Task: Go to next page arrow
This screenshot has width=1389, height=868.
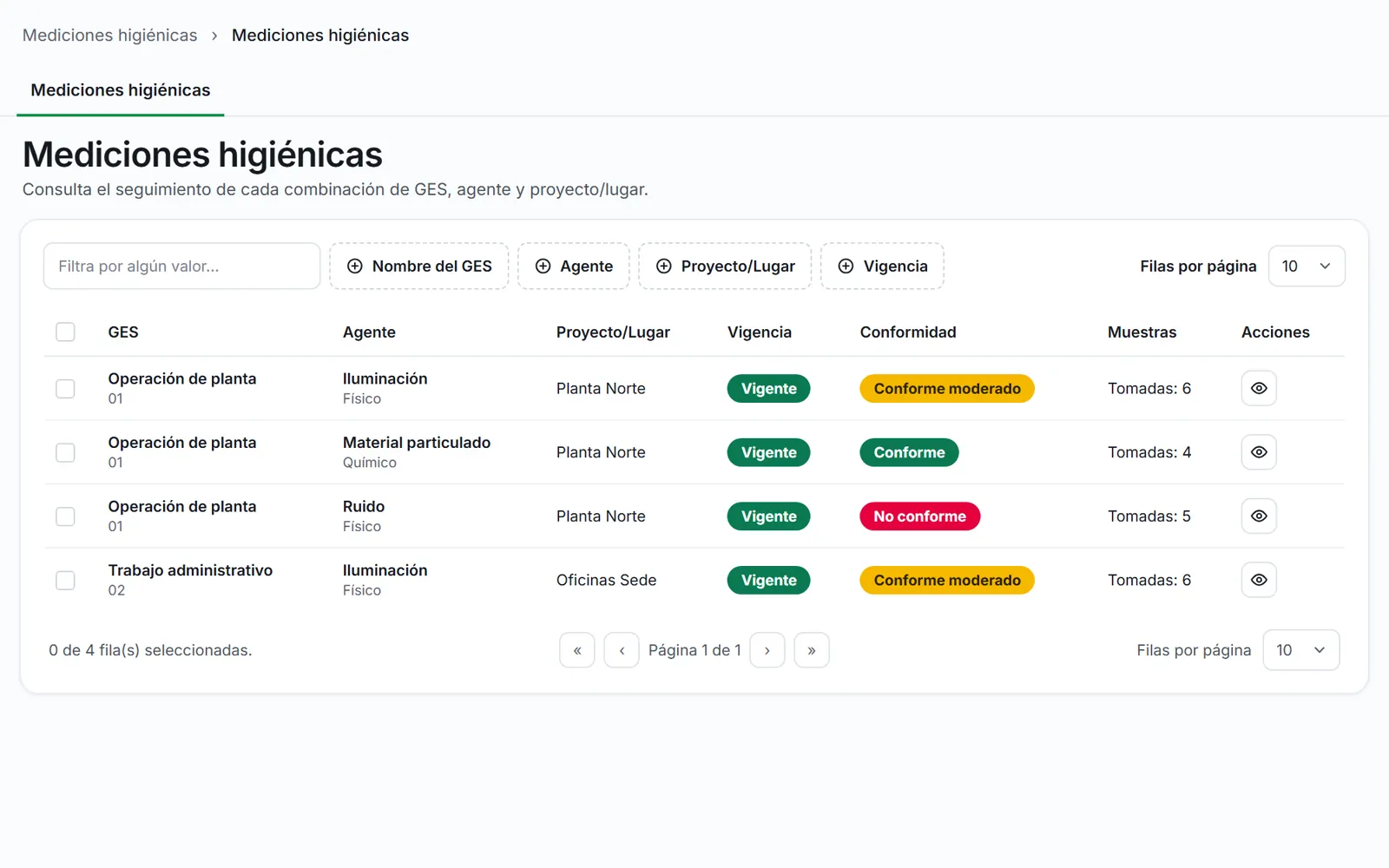Action: (767, 650)
